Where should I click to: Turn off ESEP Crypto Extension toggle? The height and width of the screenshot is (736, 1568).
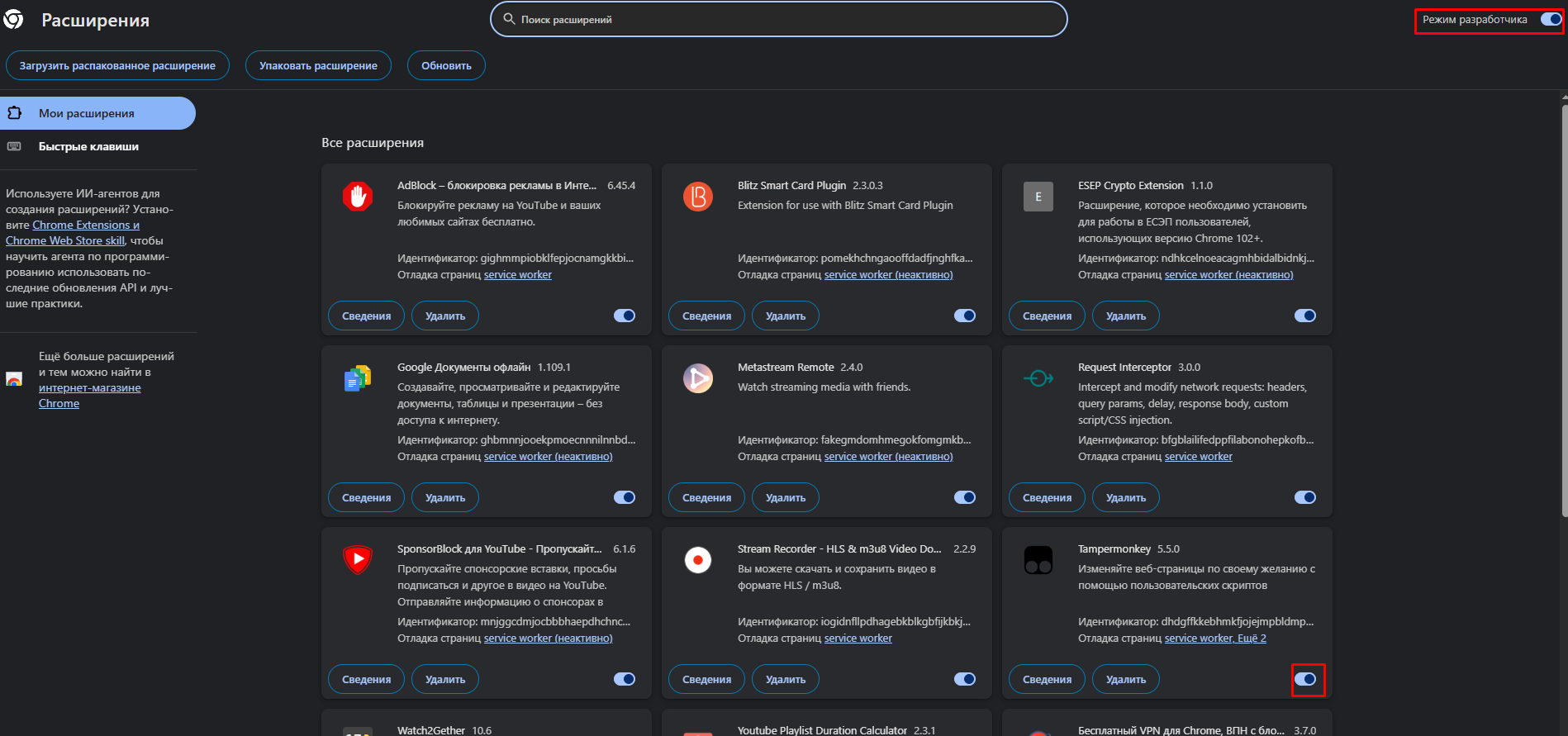(1305, 316)
